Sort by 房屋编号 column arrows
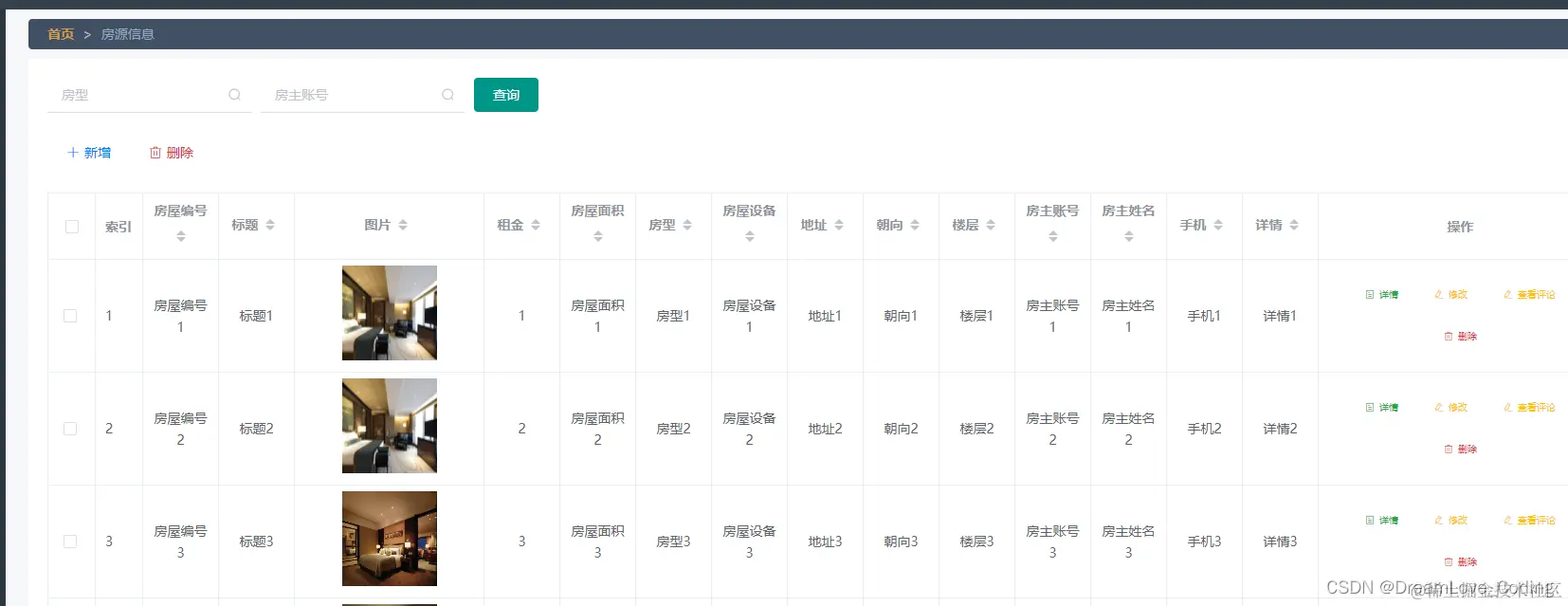 point(181,236)
